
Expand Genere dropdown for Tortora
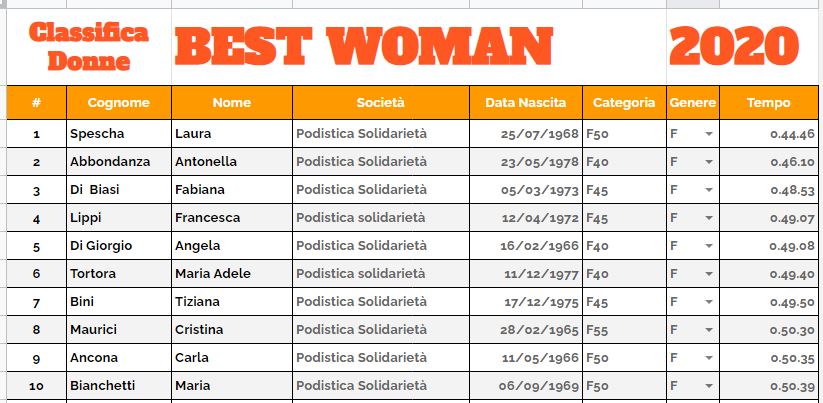[709, 274]
